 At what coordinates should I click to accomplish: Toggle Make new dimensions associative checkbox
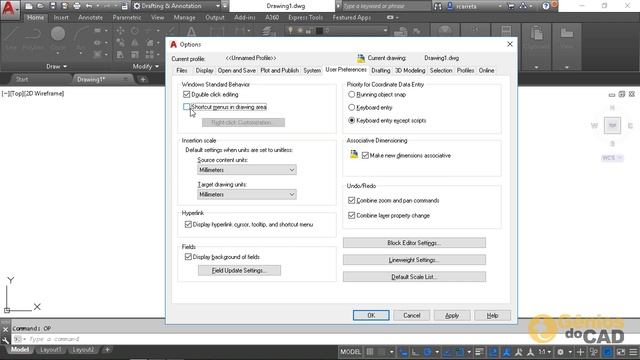coord(365,156)
